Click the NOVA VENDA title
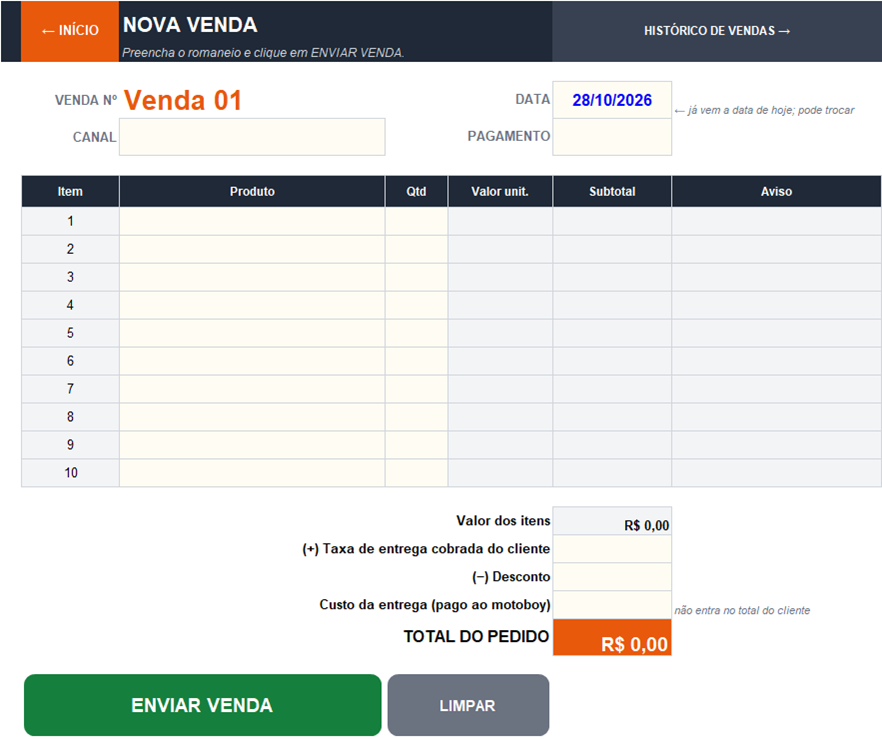The width and height of the screenshot is (882, 739). (190, 25)
